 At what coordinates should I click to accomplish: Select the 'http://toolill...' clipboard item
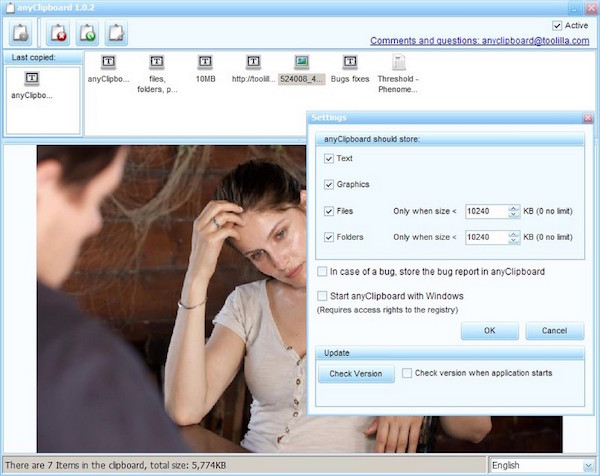253,69
